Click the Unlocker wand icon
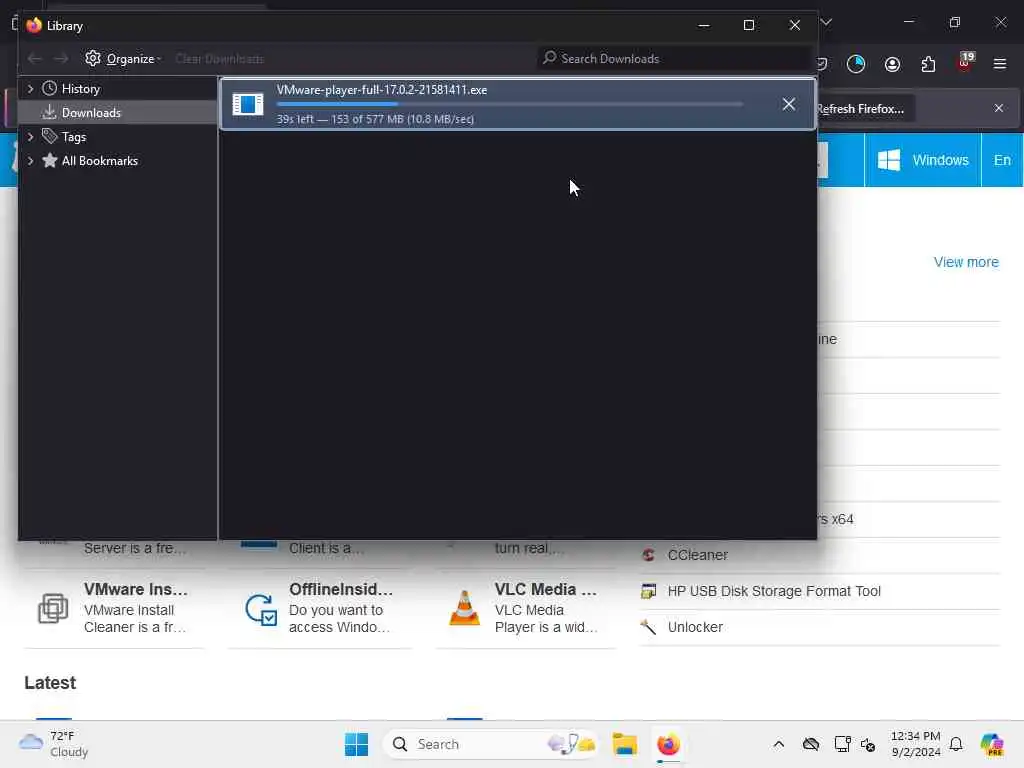1024x768 pixels. (x=648, y=627)
